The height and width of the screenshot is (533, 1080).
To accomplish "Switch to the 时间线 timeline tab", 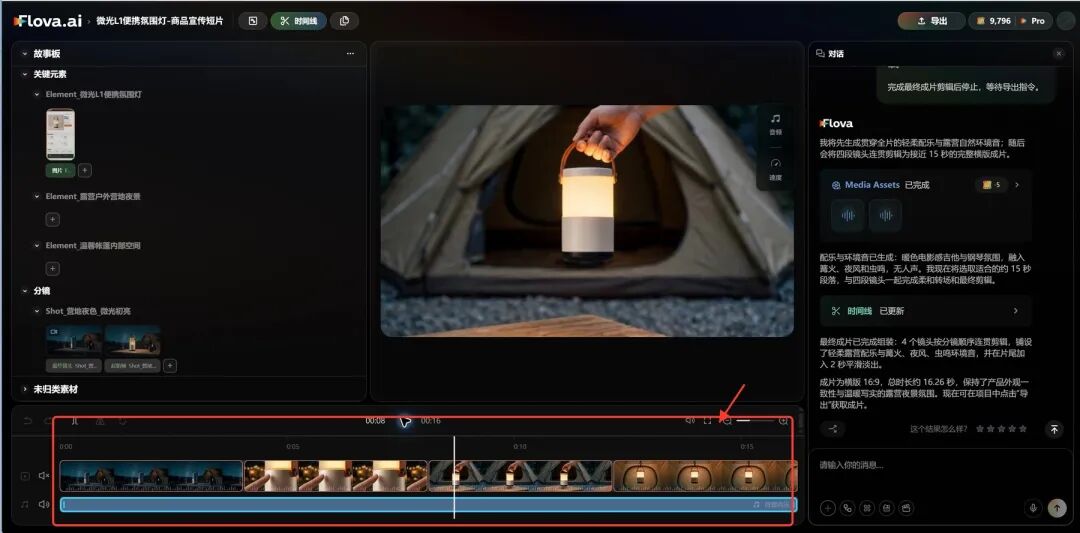I will [299, 21].
